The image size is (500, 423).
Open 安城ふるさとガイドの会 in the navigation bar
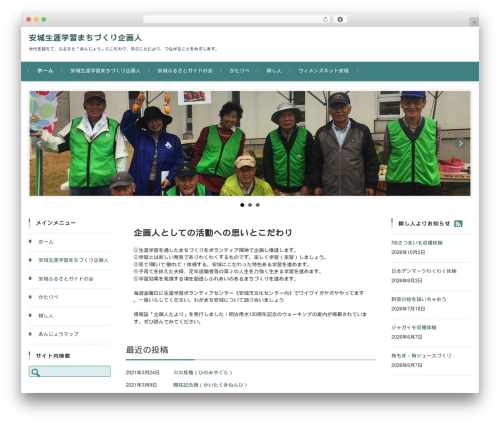[x=185, y=71]
